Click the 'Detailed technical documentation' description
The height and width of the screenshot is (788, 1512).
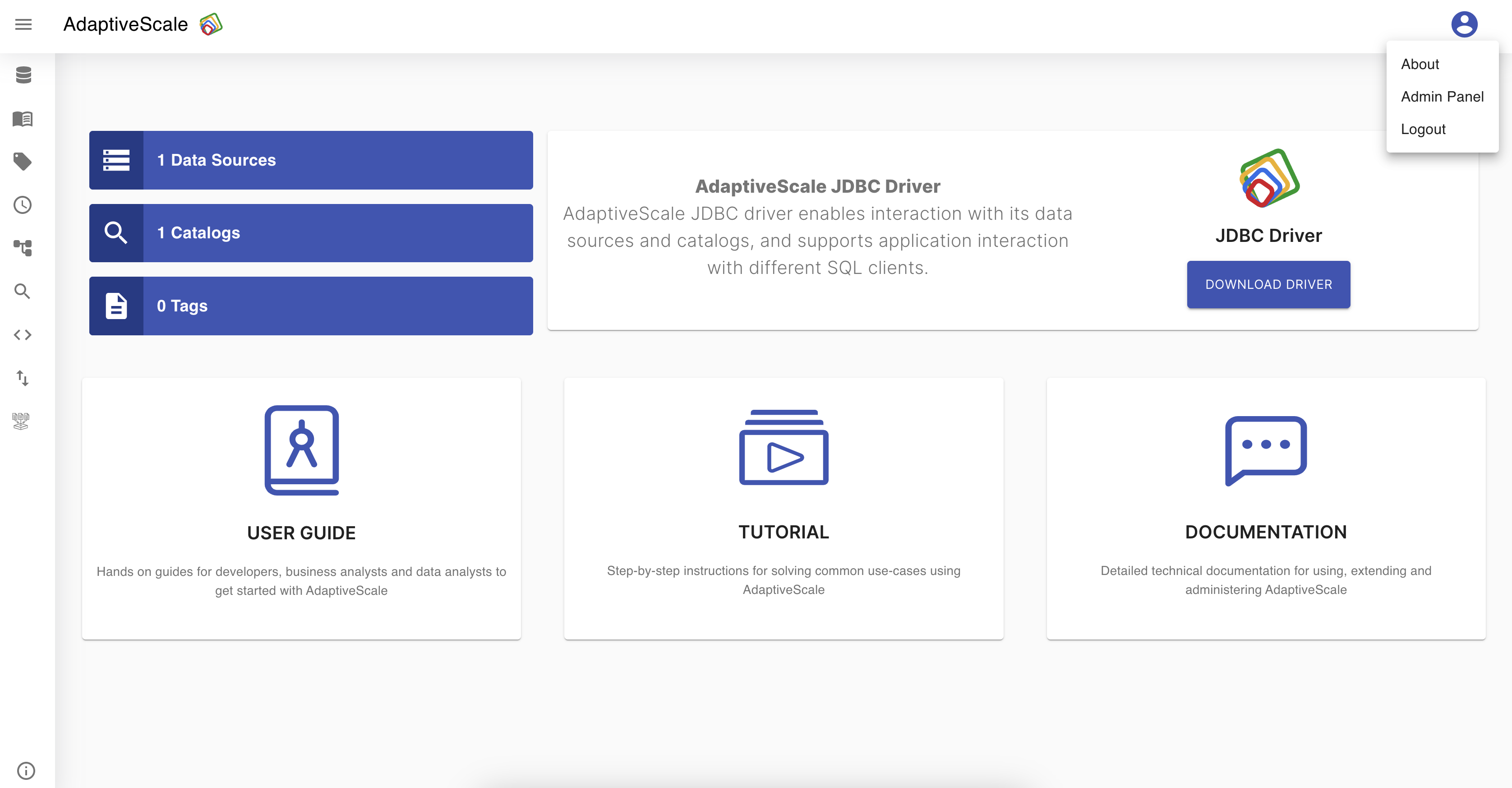coord(1266,580)
